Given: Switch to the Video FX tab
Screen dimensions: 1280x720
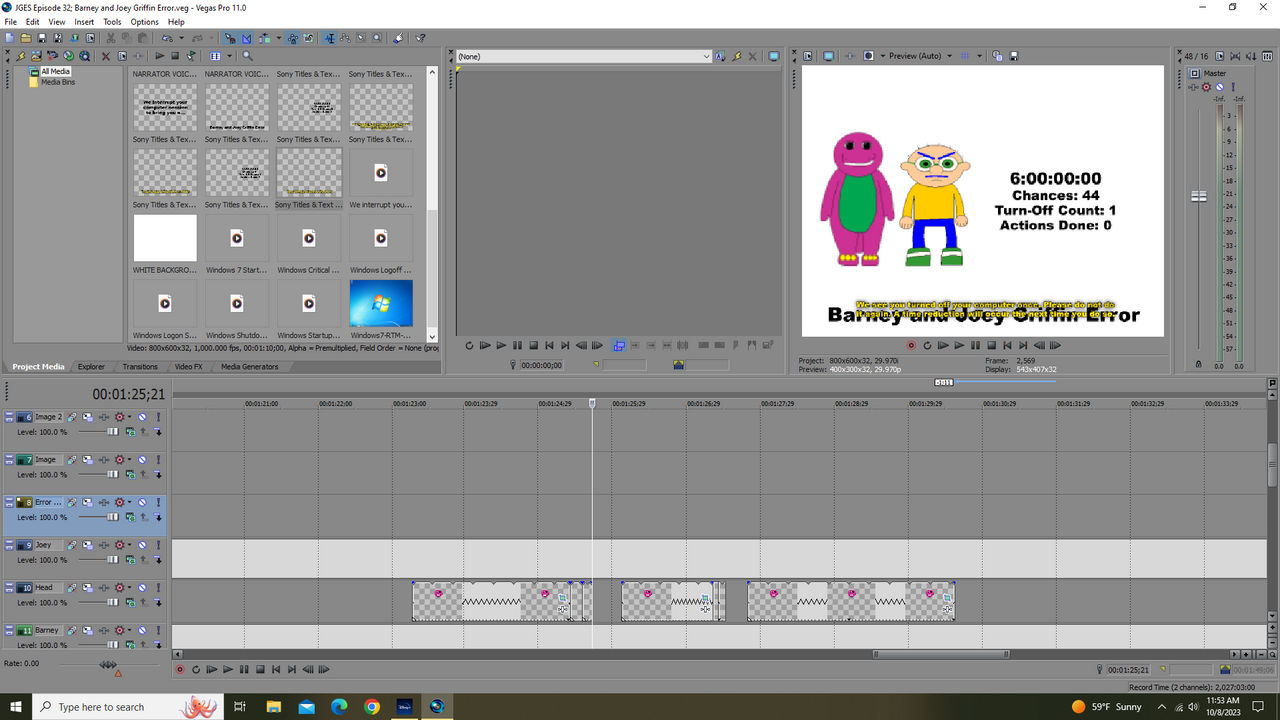Looking at the screenshot, I should coord(188,367).
